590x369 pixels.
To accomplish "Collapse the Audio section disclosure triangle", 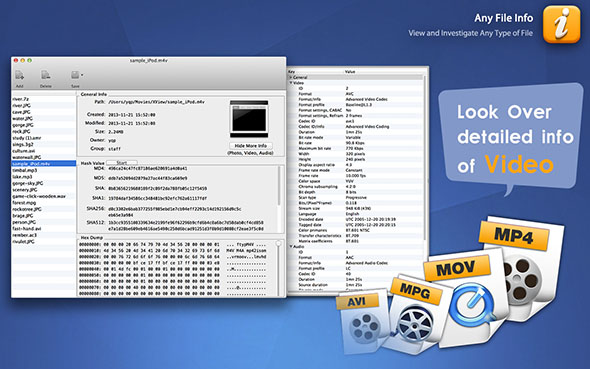I will click(291, 246).
